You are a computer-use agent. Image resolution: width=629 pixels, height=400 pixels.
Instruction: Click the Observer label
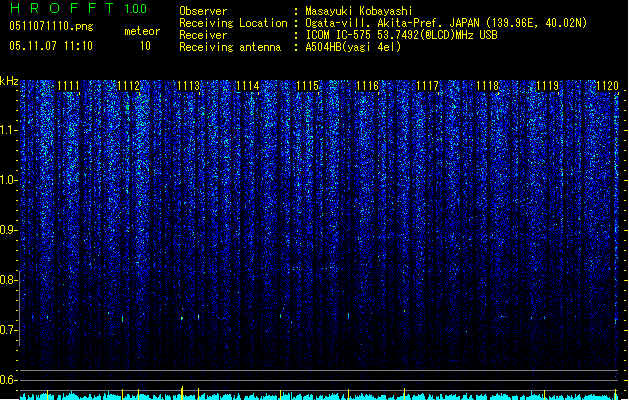coord(203,11)
